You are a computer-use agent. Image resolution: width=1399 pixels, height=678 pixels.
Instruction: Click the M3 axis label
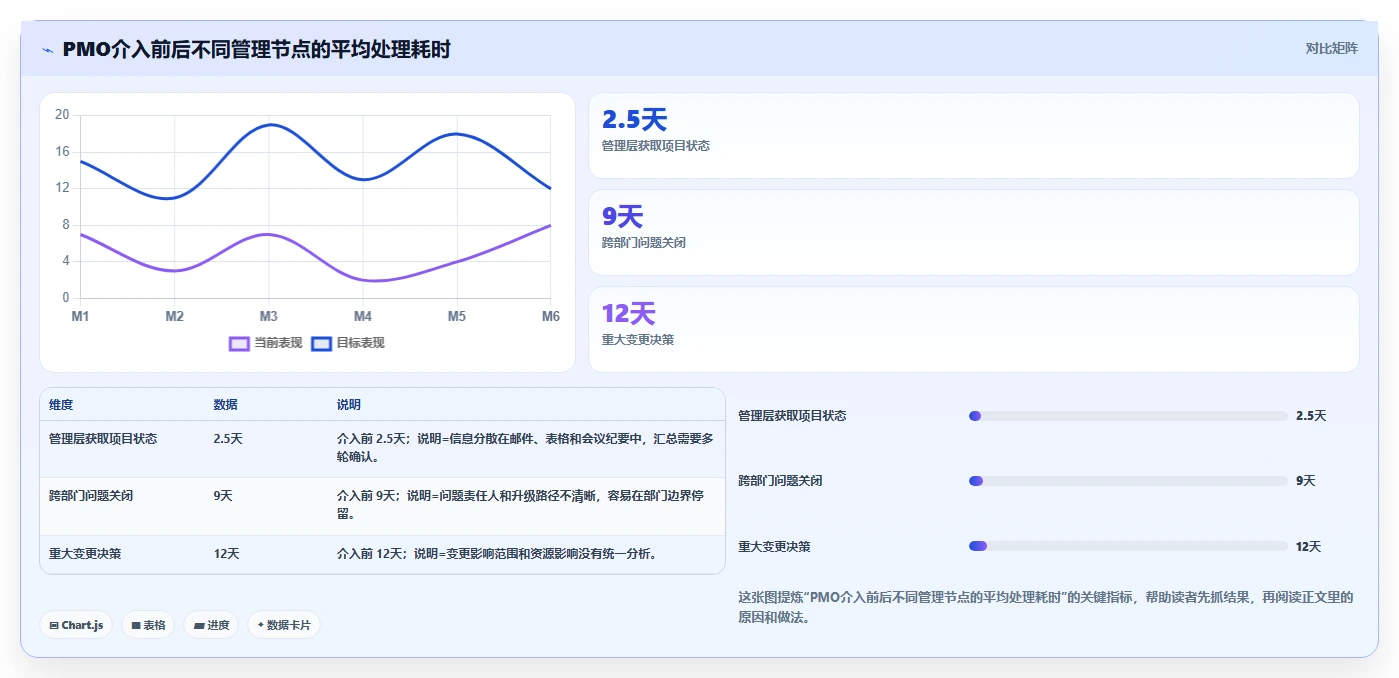point(268,316)
